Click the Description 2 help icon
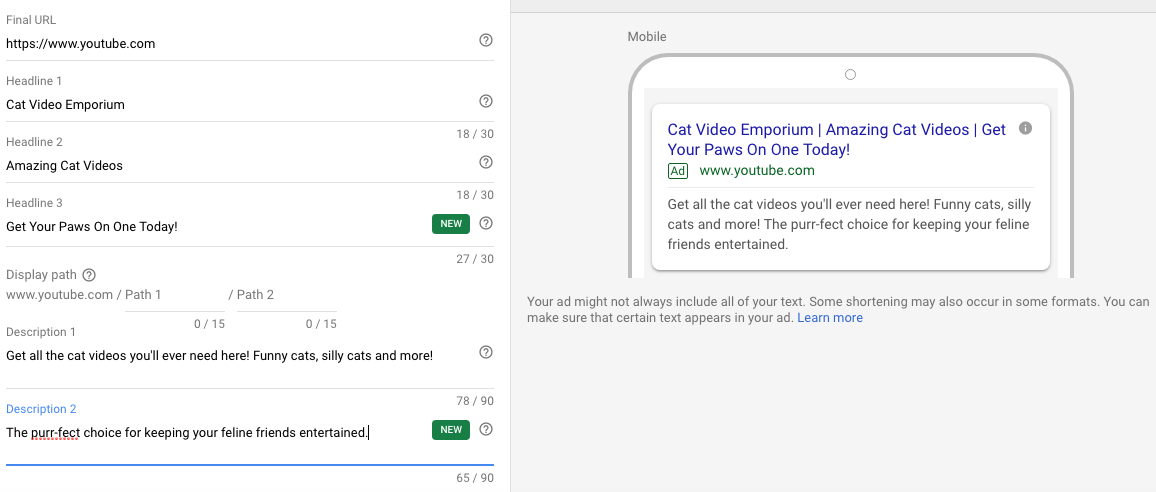 click(x=486, y=429)
